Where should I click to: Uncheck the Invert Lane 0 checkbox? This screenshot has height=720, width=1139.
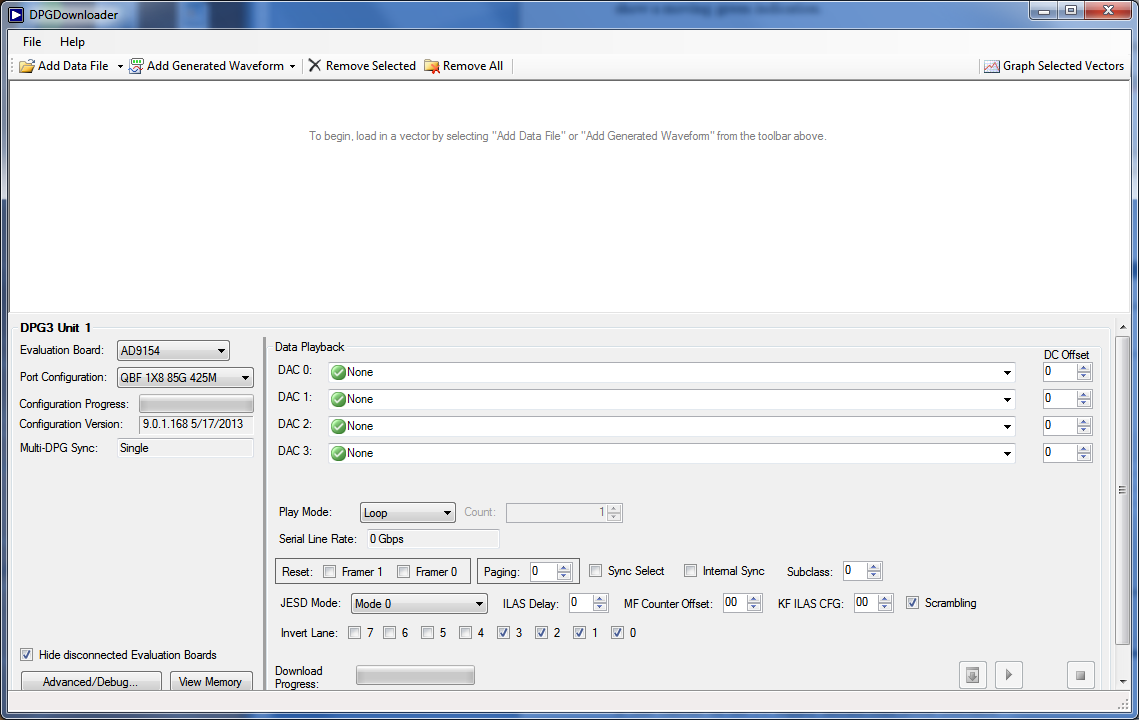(617, 633)
